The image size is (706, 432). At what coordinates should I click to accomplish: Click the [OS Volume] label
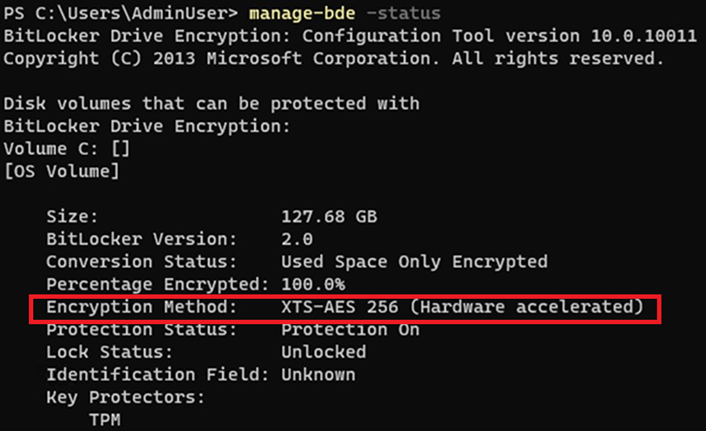pos(61,171)
